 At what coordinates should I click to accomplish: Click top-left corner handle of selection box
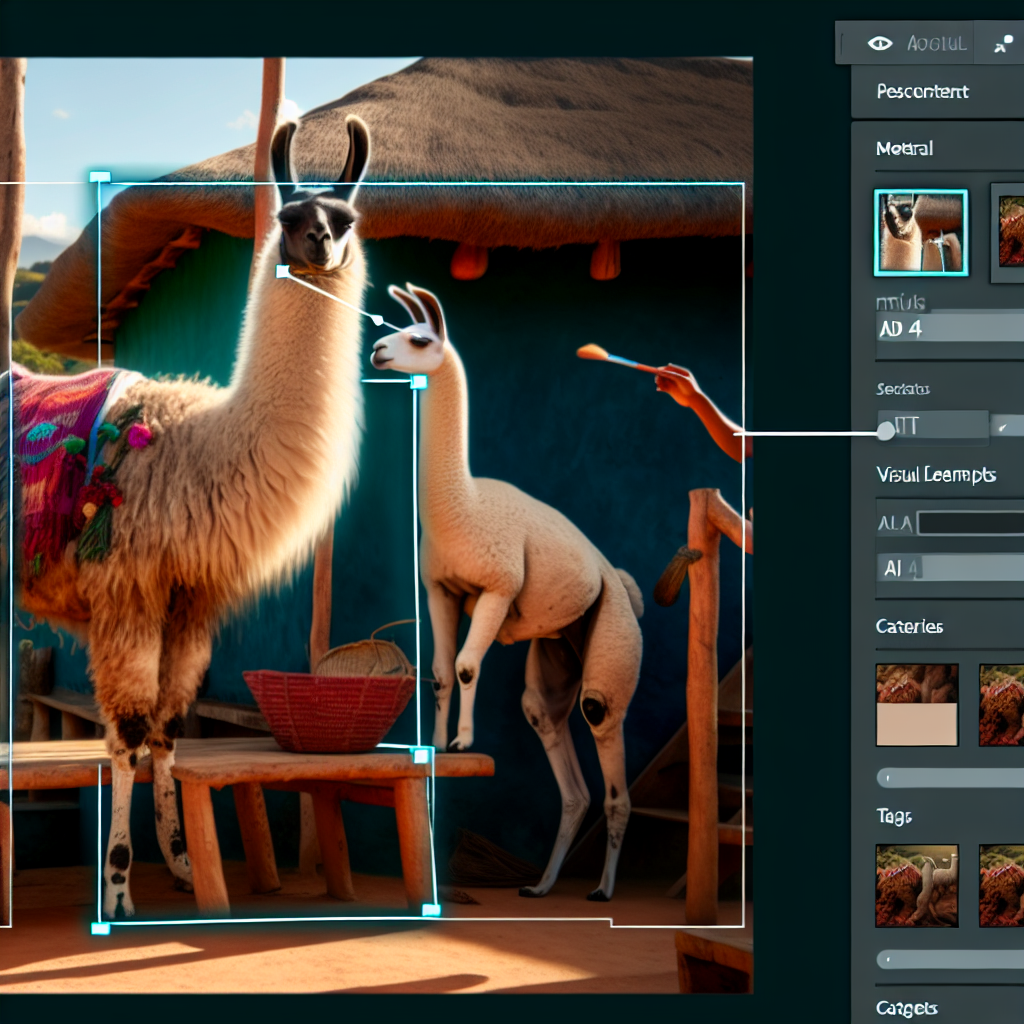pyautogui.click(x=99, y=178)
